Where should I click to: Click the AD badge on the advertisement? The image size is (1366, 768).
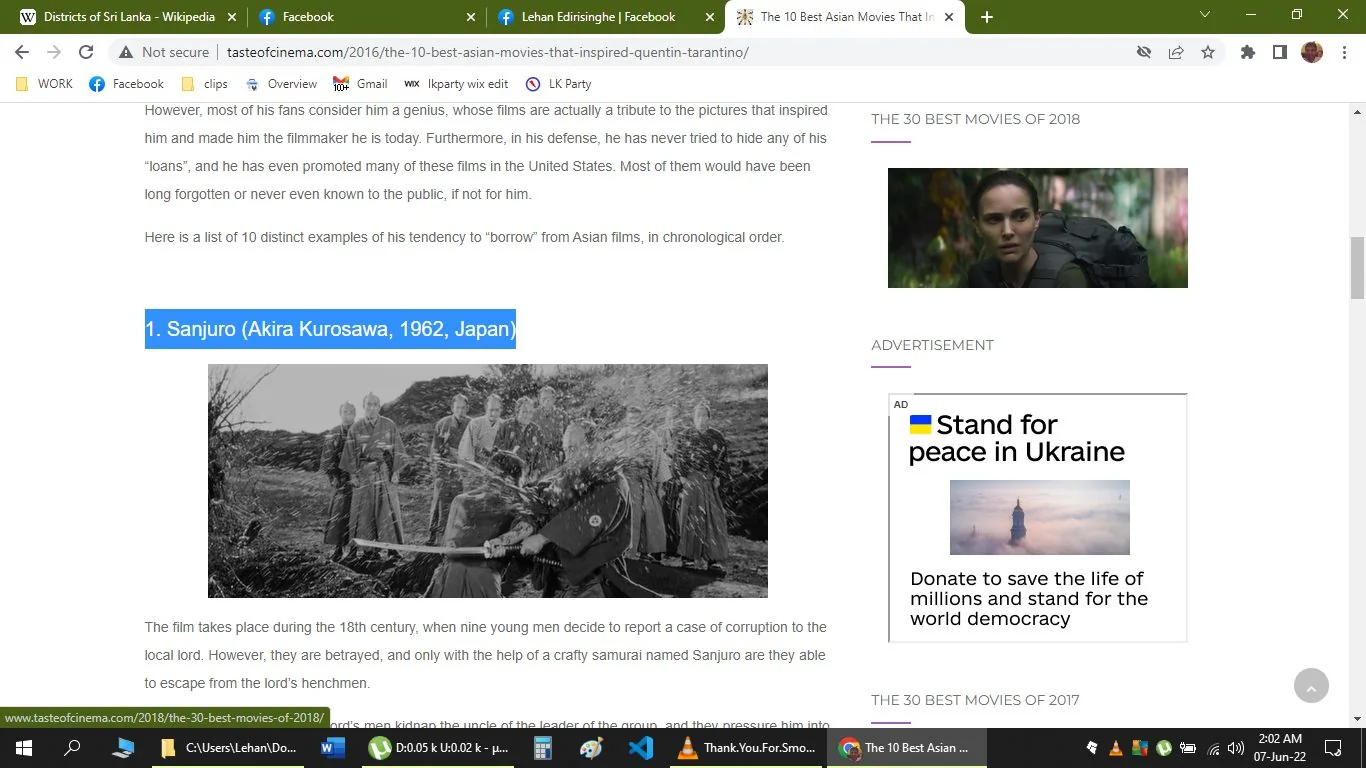(901, 404)
